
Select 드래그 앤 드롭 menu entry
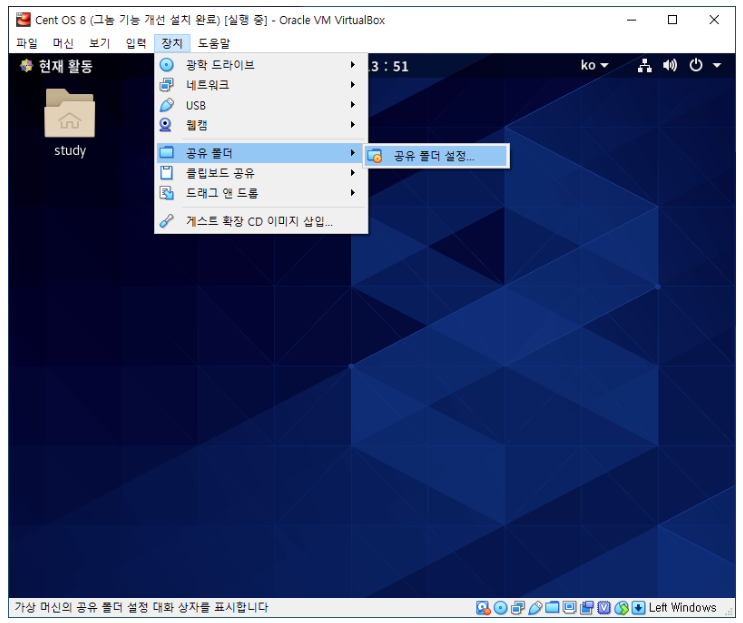click(261, 193)
